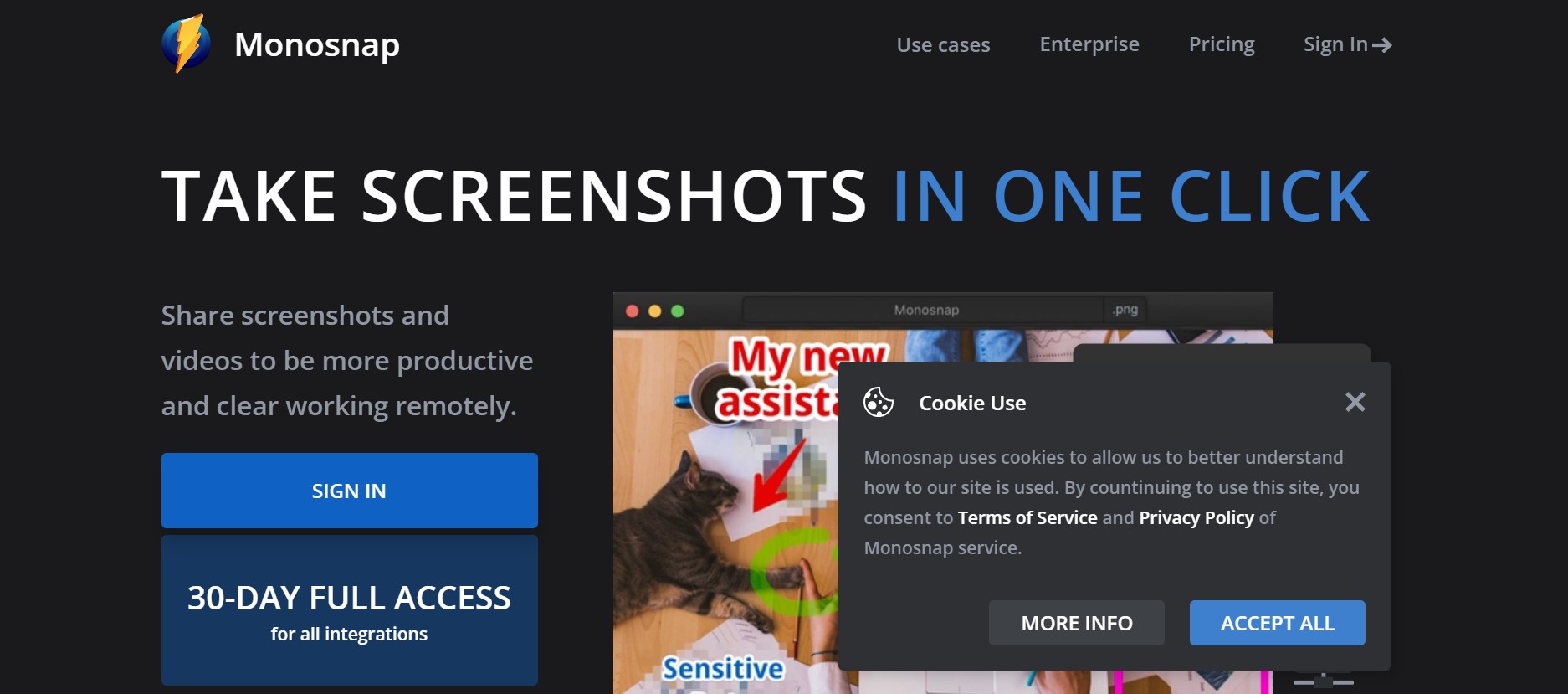Click the yellow dot in the preview window
This screenshot has height=694, width=1568.
pos(655,311)
